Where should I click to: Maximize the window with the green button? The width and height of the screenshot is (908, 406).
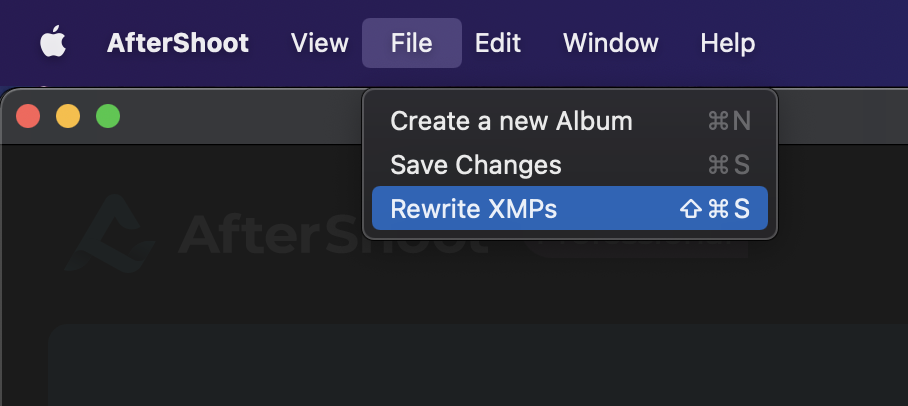[107, 116]
